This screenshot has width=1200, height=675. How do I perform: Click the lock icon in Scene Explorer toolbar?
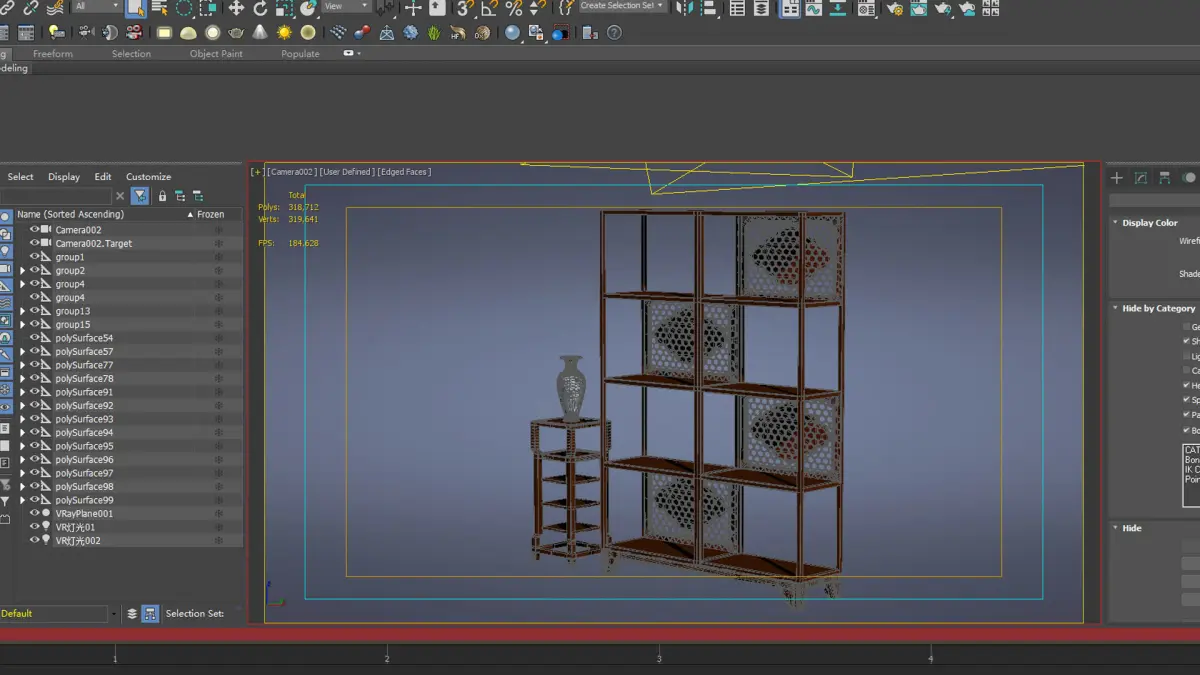click(162, 196)
